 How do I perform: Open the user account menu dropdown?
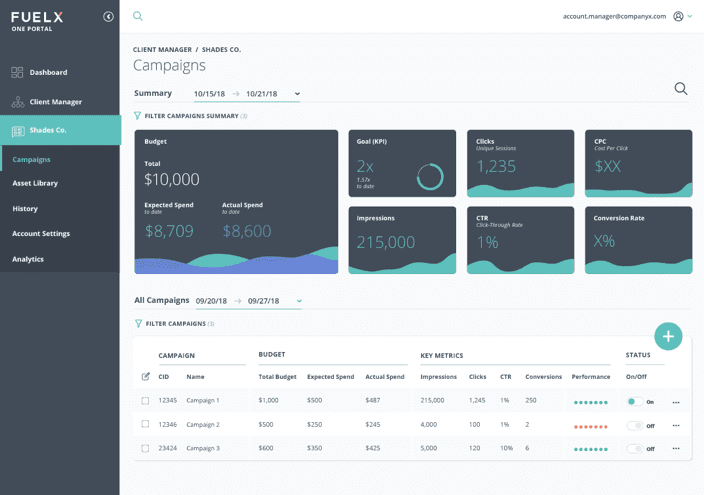pos(683,17)
